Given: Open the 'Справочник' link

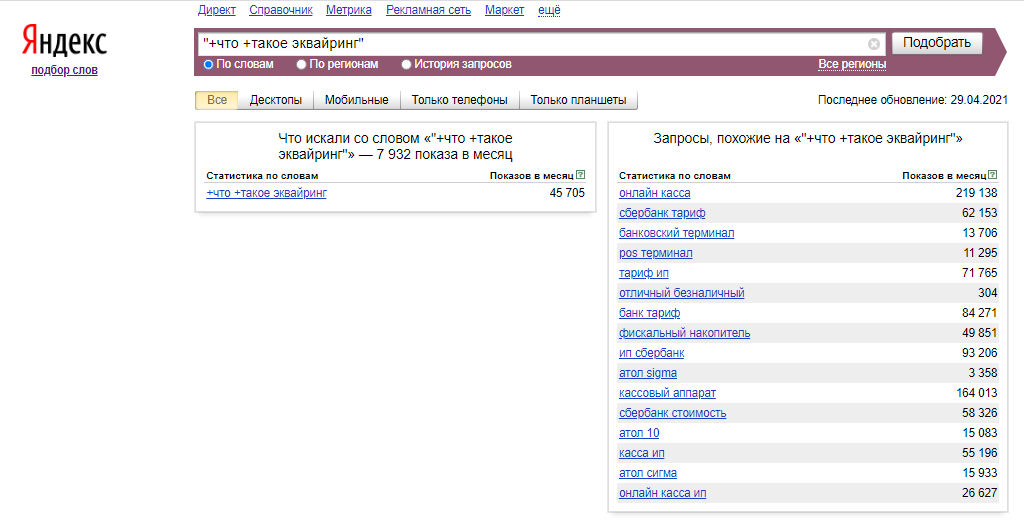Looking at the screenshot, I should pos(281,10).
